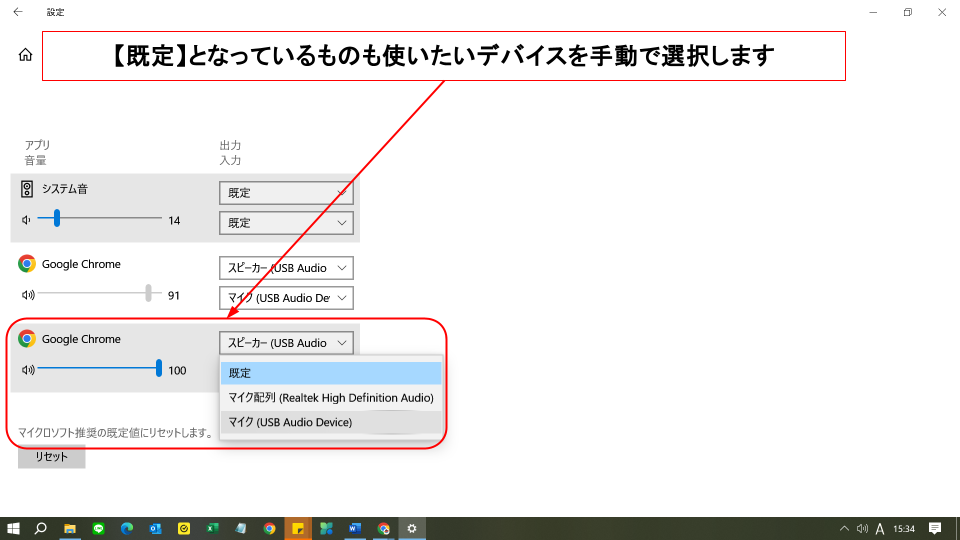
Task: Go to Settings home via house icon
Action: 25,55
